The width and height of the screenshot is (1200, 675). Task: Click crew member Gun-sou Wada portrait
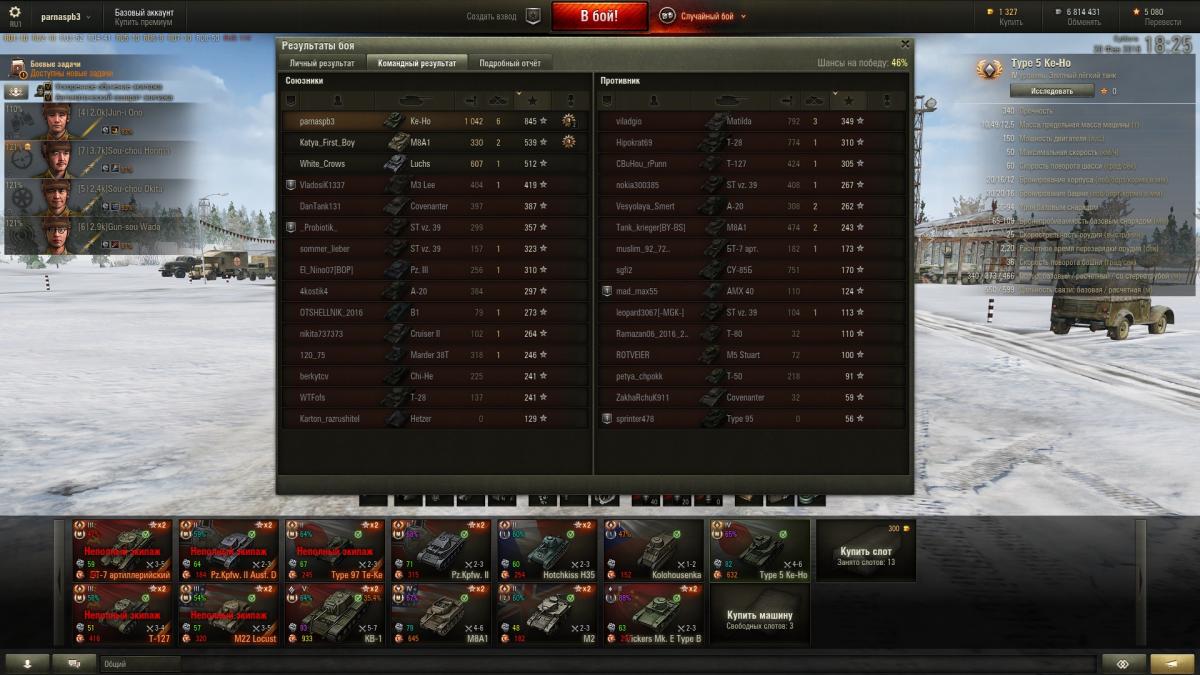click(57, 235)
